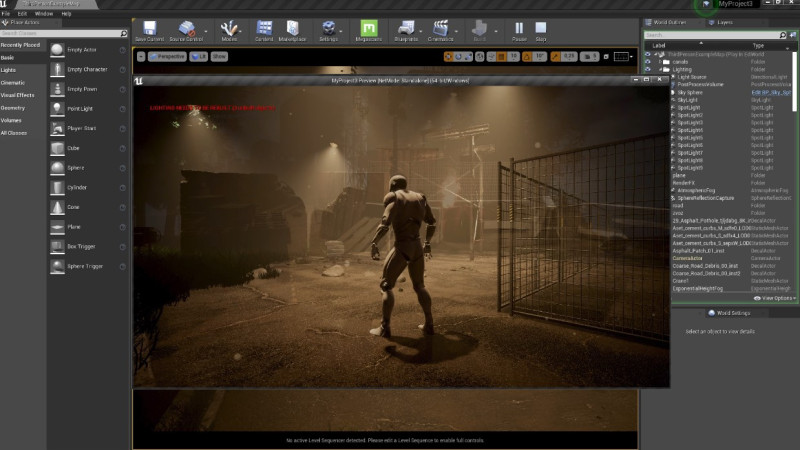The height and width of the screenshot is (450, 800).
Task: Open the Settings toolbar icon
Action: (329, 28)
